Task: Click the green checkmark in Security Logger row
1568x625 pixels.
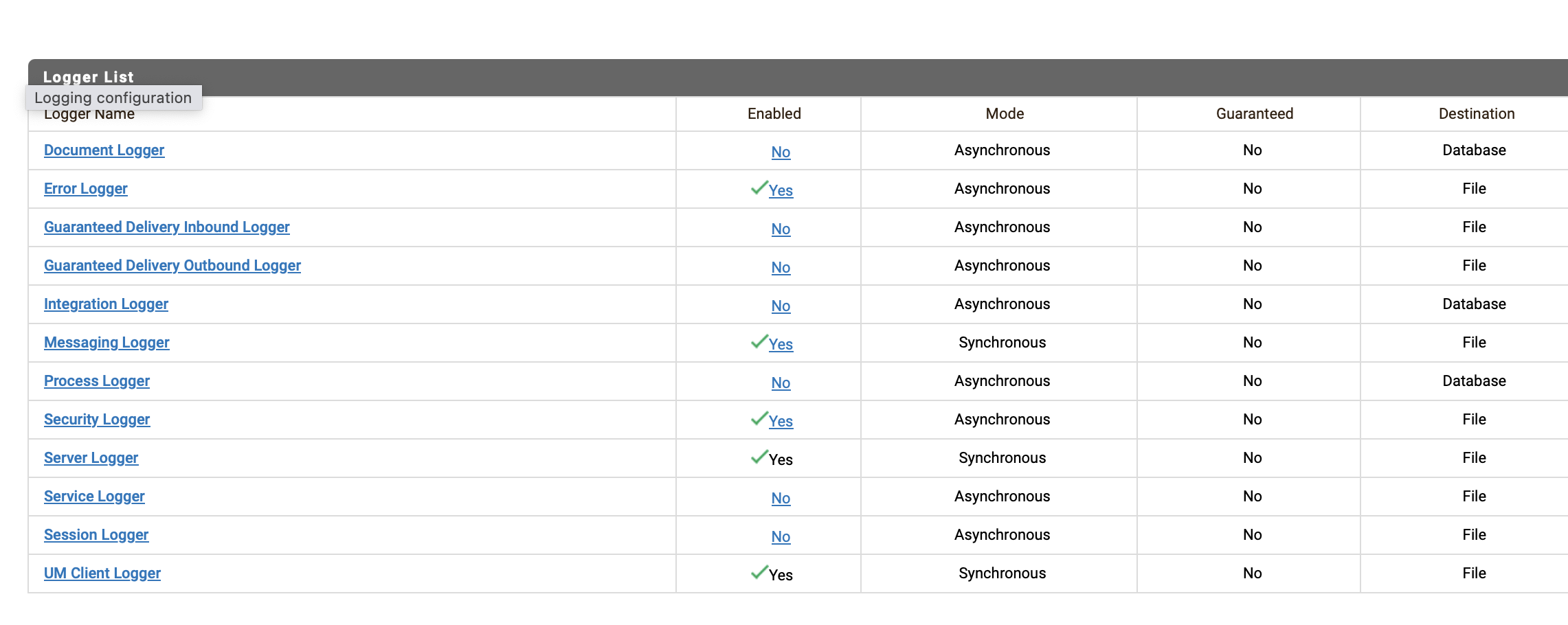Action: (x=759, y=418)
